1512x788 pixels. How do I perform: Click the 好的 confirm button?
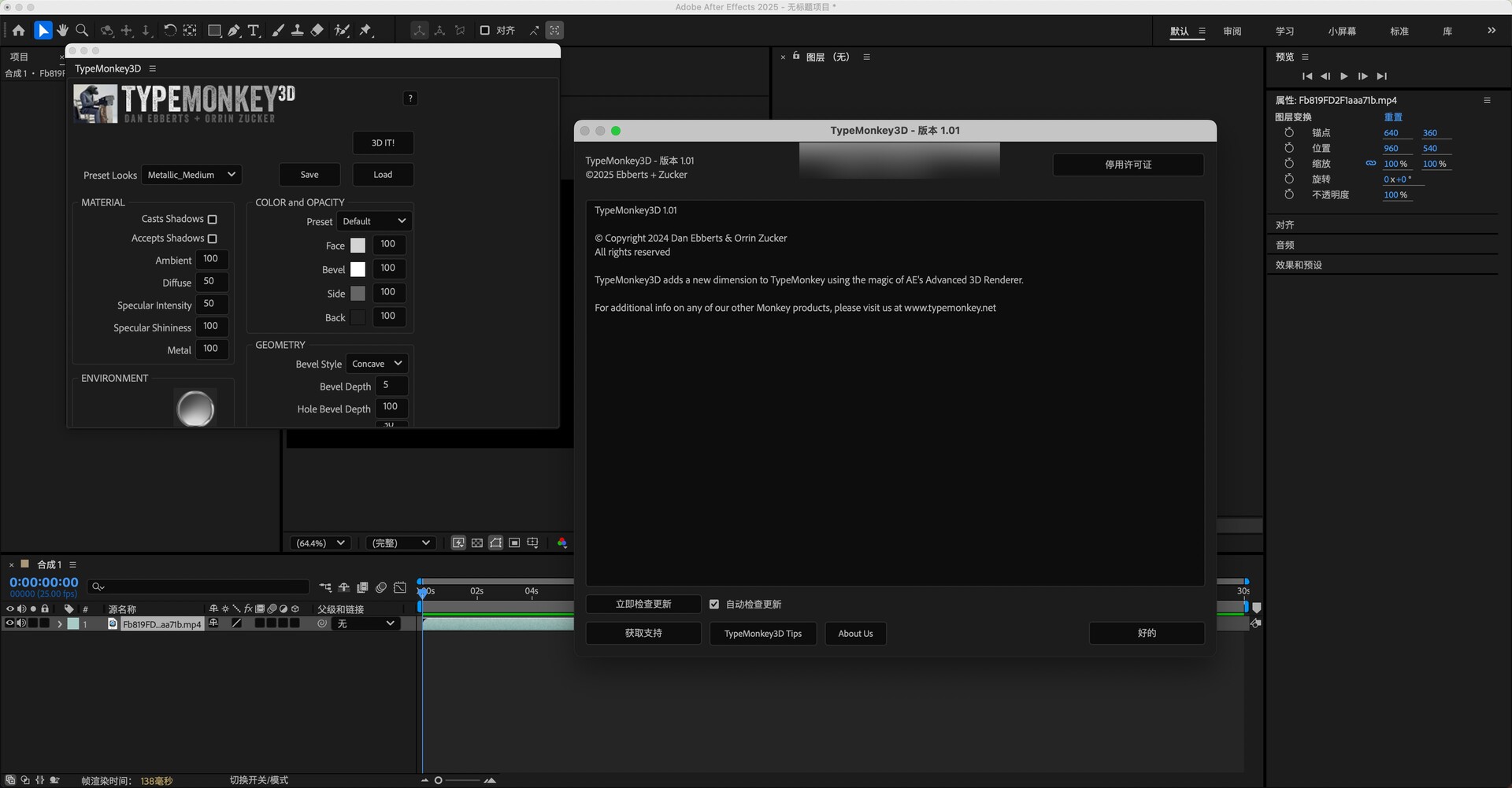click(1147, 633)
